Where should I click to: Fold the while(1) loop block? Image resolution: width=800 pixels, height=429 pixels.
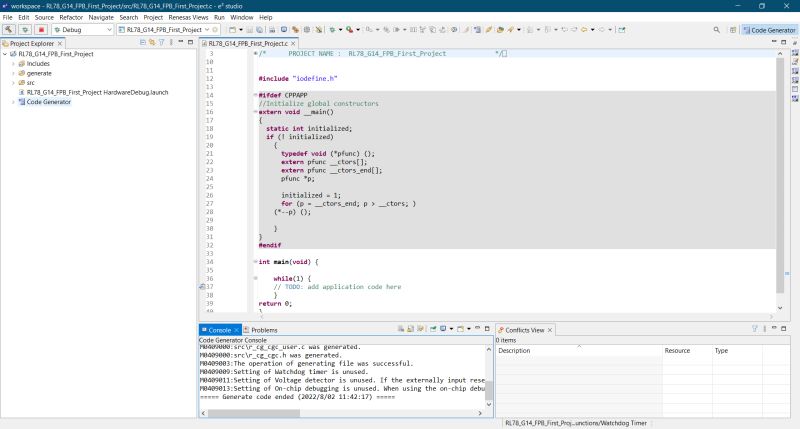click(x=255, y=279)
